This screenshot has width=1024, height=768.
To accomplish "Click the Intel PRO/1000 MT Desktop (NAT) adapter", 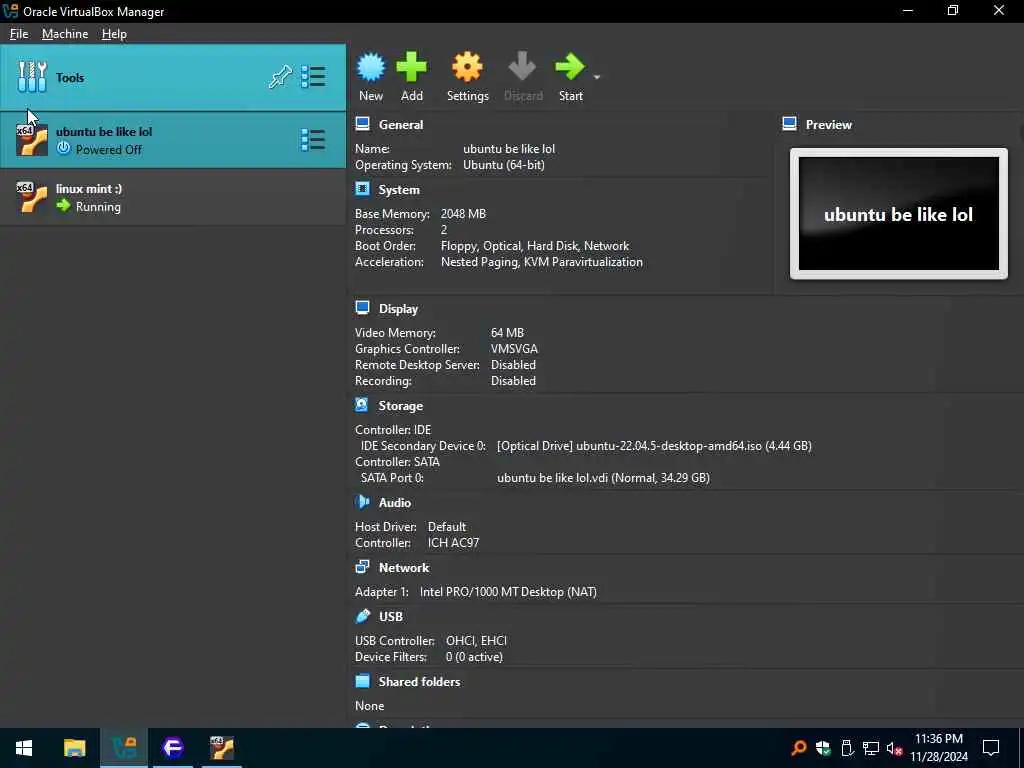I will click(508, 592).
